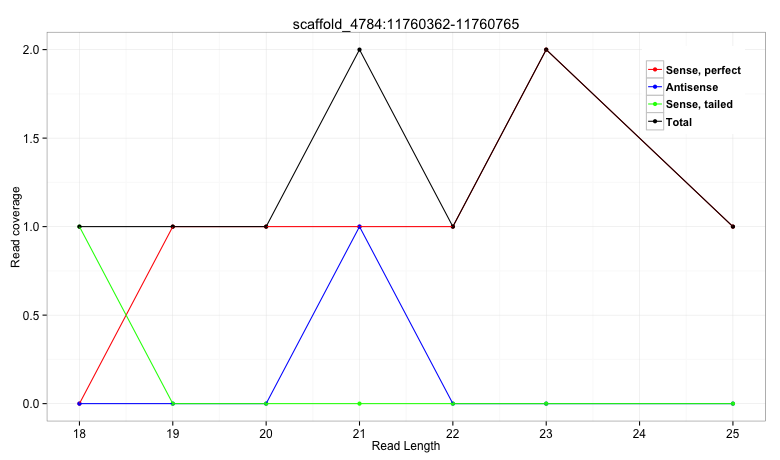Click the red Sense, perfect legend marker
The width and height of the screenshot is (780, 460).
pyautogui.click(x=655, y=70)
